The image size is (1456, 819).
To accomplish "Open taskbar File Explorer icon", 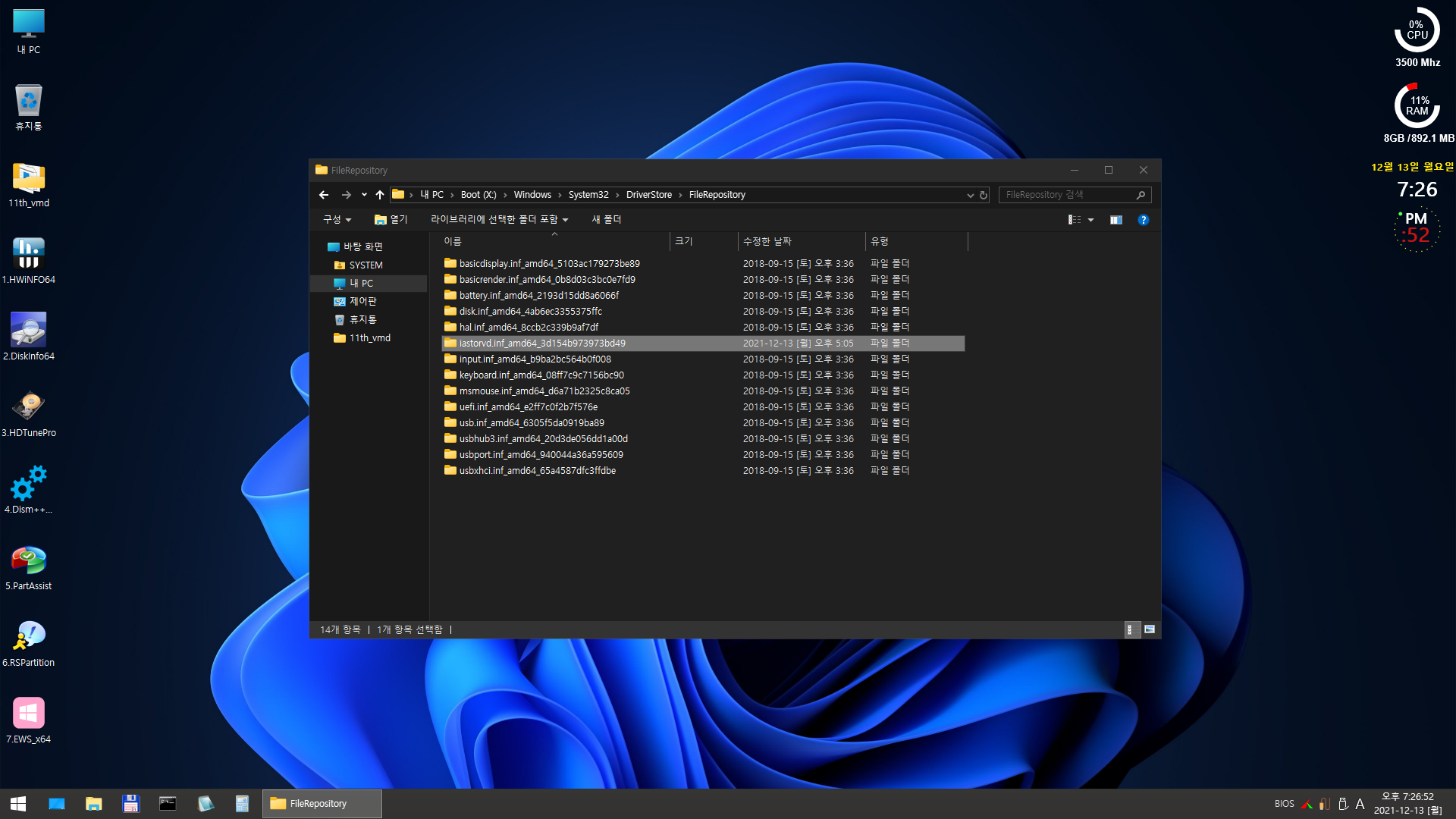I will (94, 804).
